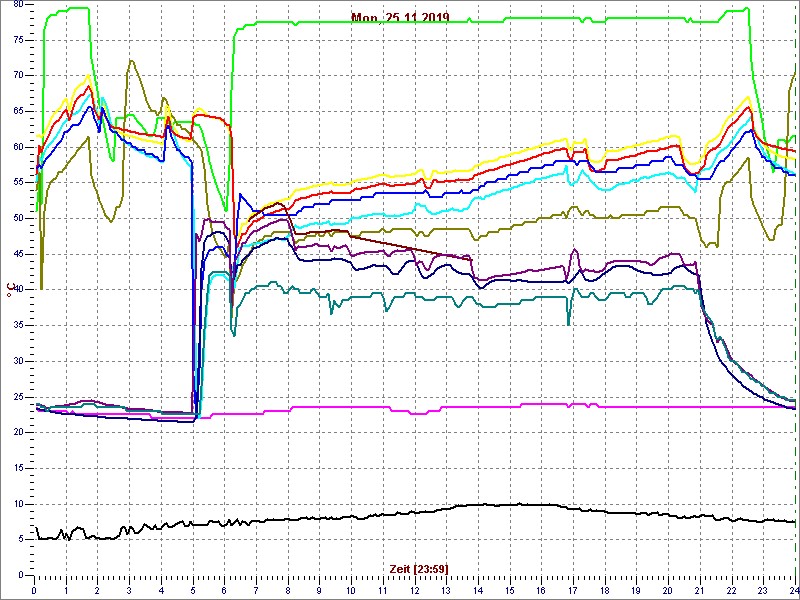Click hour 21 on the time axis

click(701, 591)
